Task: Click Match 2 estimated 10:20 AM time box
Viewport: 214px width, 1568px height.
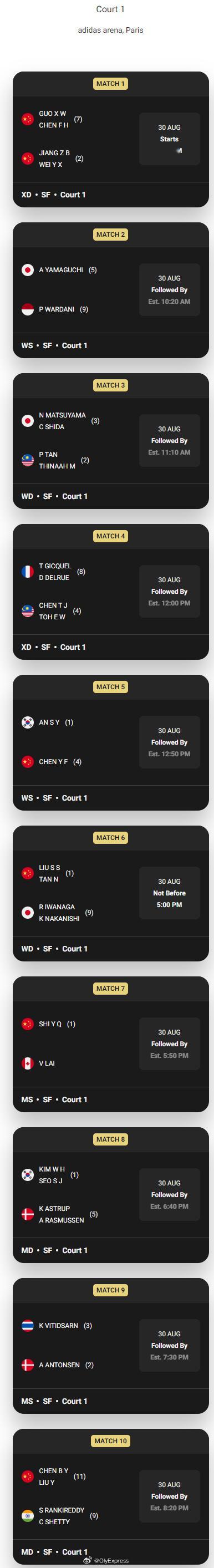Action: point(169,290)
